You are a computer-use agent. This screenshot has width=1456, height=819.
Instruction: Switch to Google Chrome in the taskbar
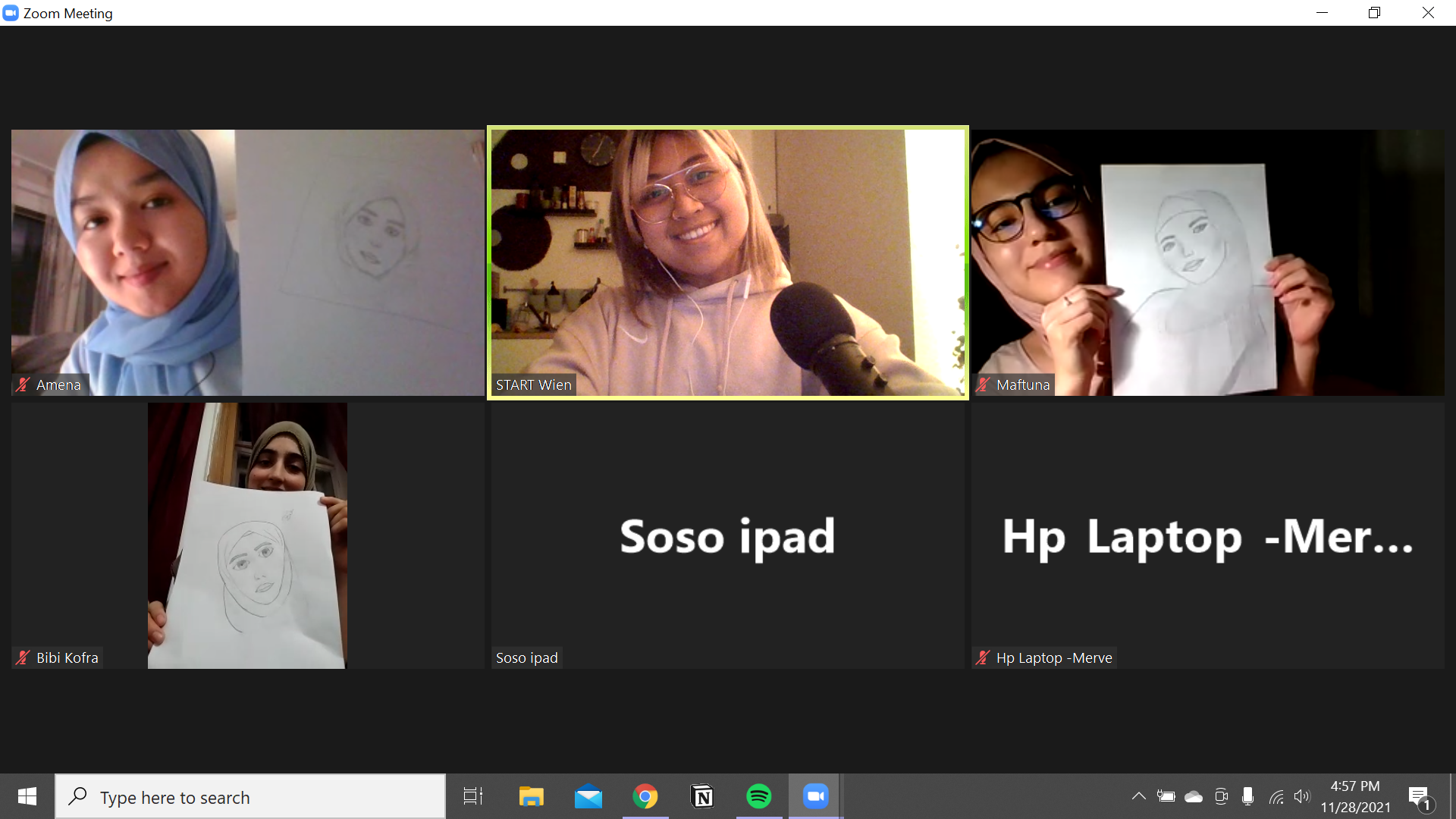click(645, 796)
